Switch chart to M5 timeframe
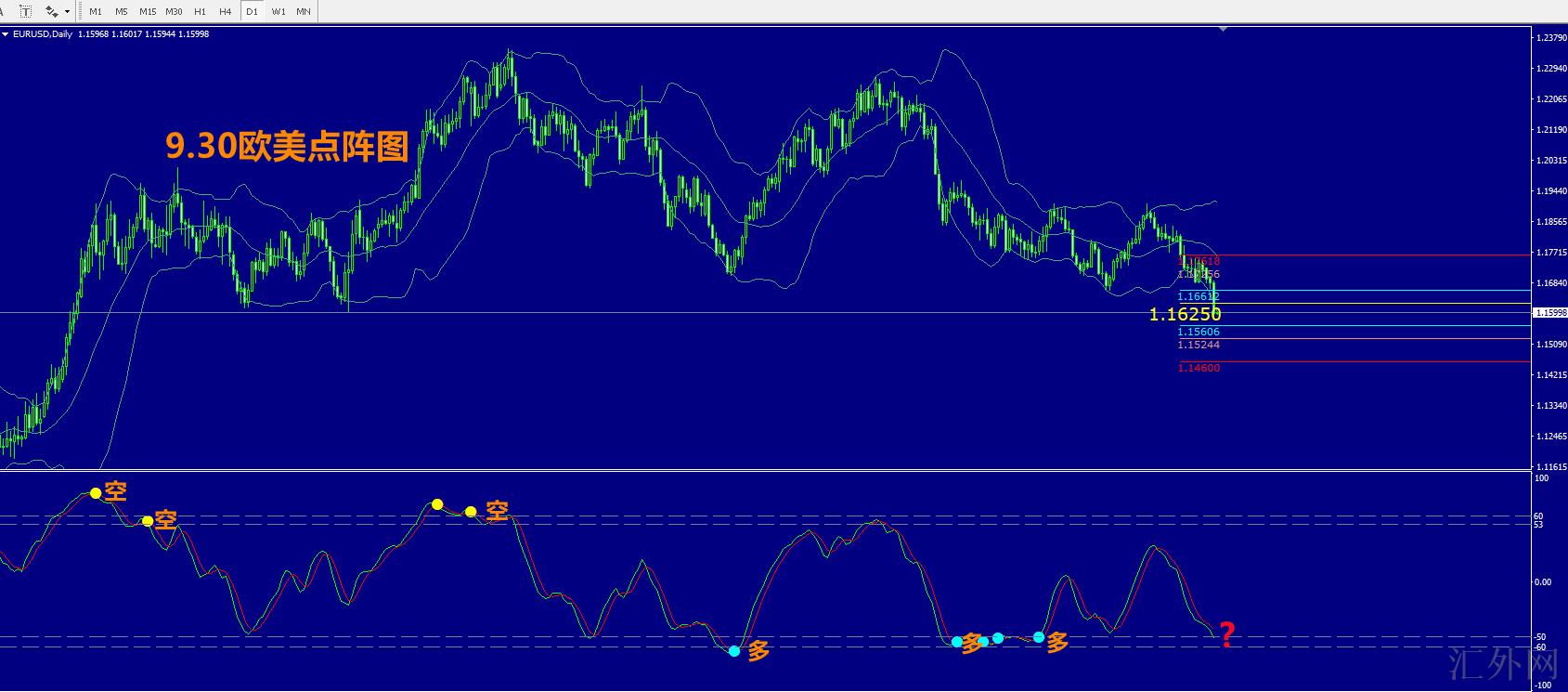1568x692 pixels. (x=122, y=12)
